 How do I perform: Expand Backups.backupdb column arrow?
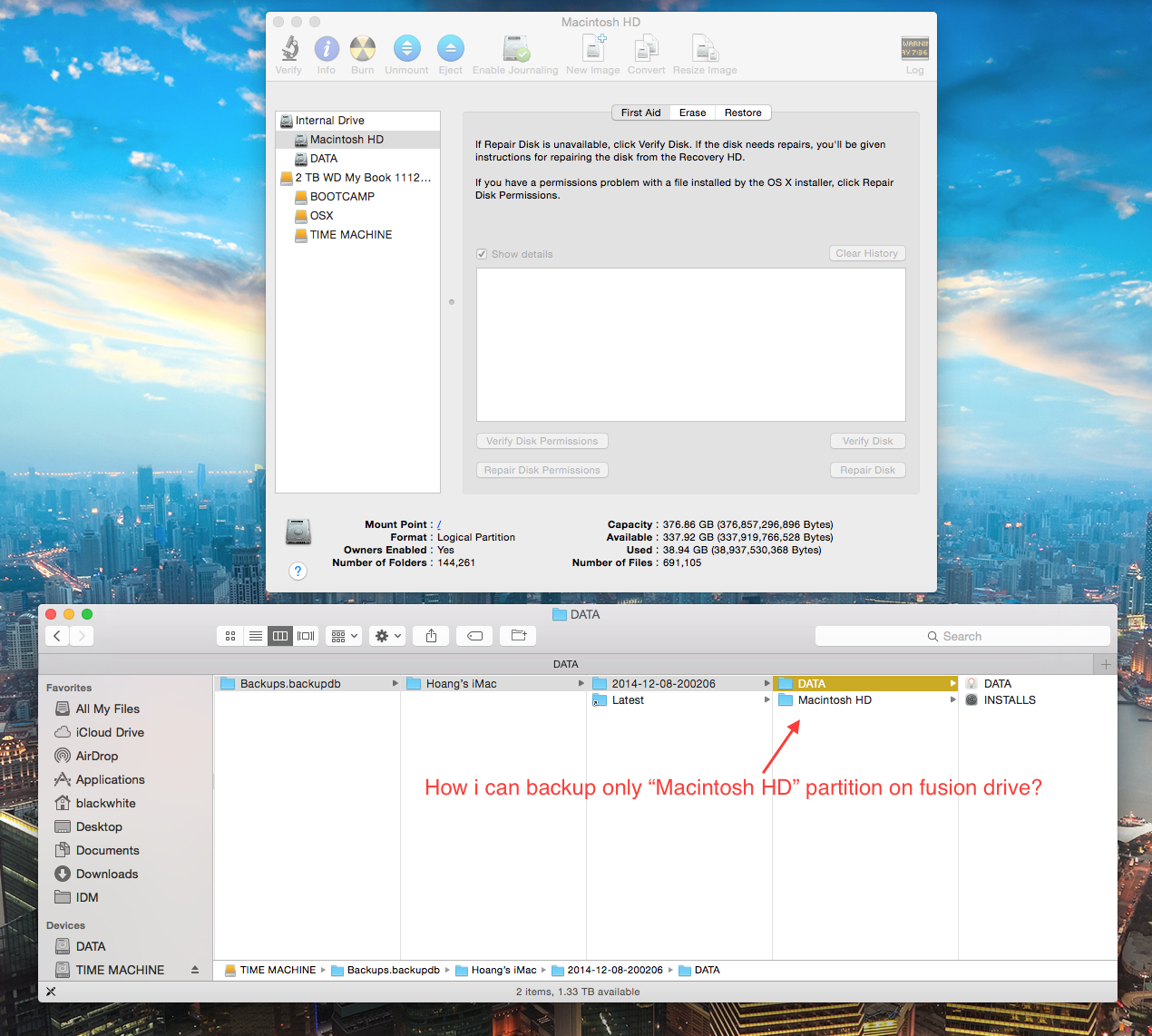click(395, 683)
